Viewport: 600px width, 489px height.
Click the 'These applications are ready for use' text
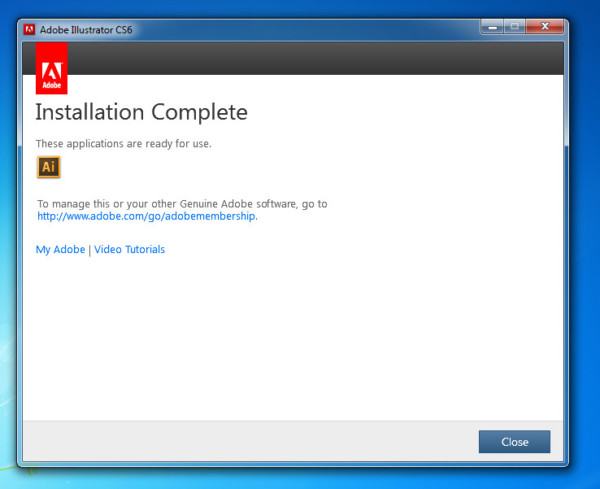pos(123,143)
